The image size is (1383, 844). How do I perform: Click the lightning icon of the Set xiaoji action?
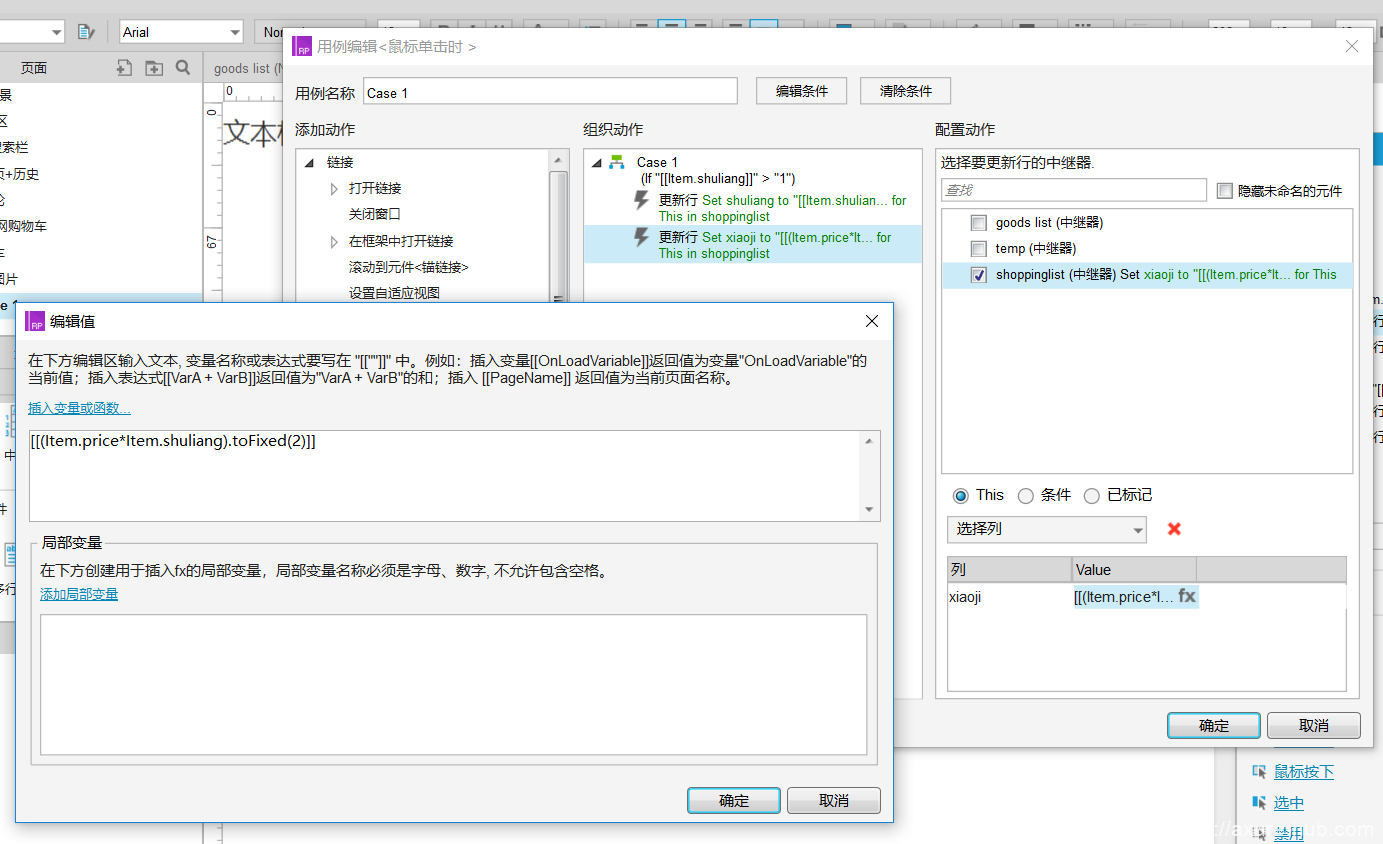(642, 238)
